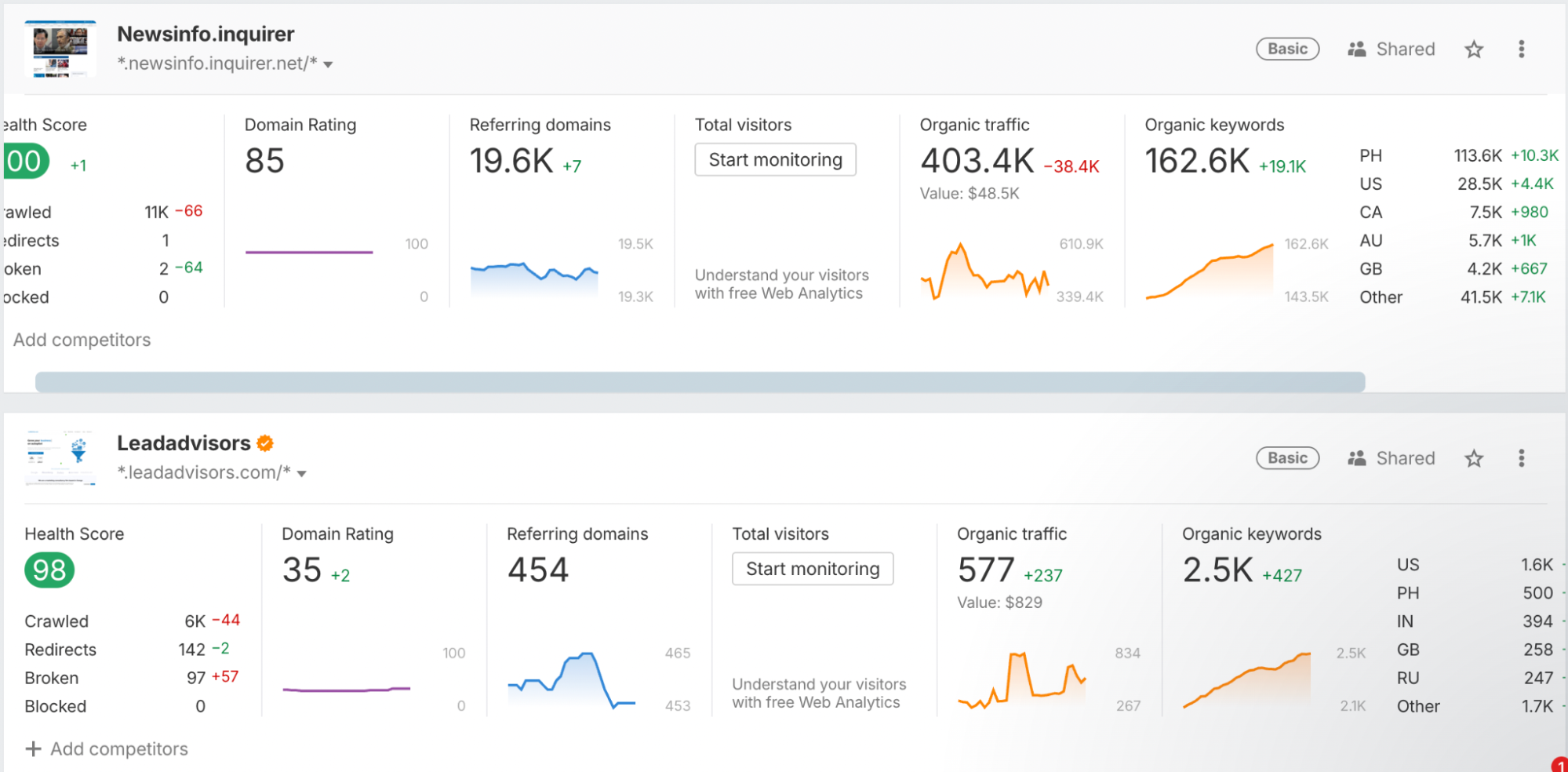This screenshot has width=1568, height=772.
Task: Open the Leadadvisors project title
Action: pos(184,443)
